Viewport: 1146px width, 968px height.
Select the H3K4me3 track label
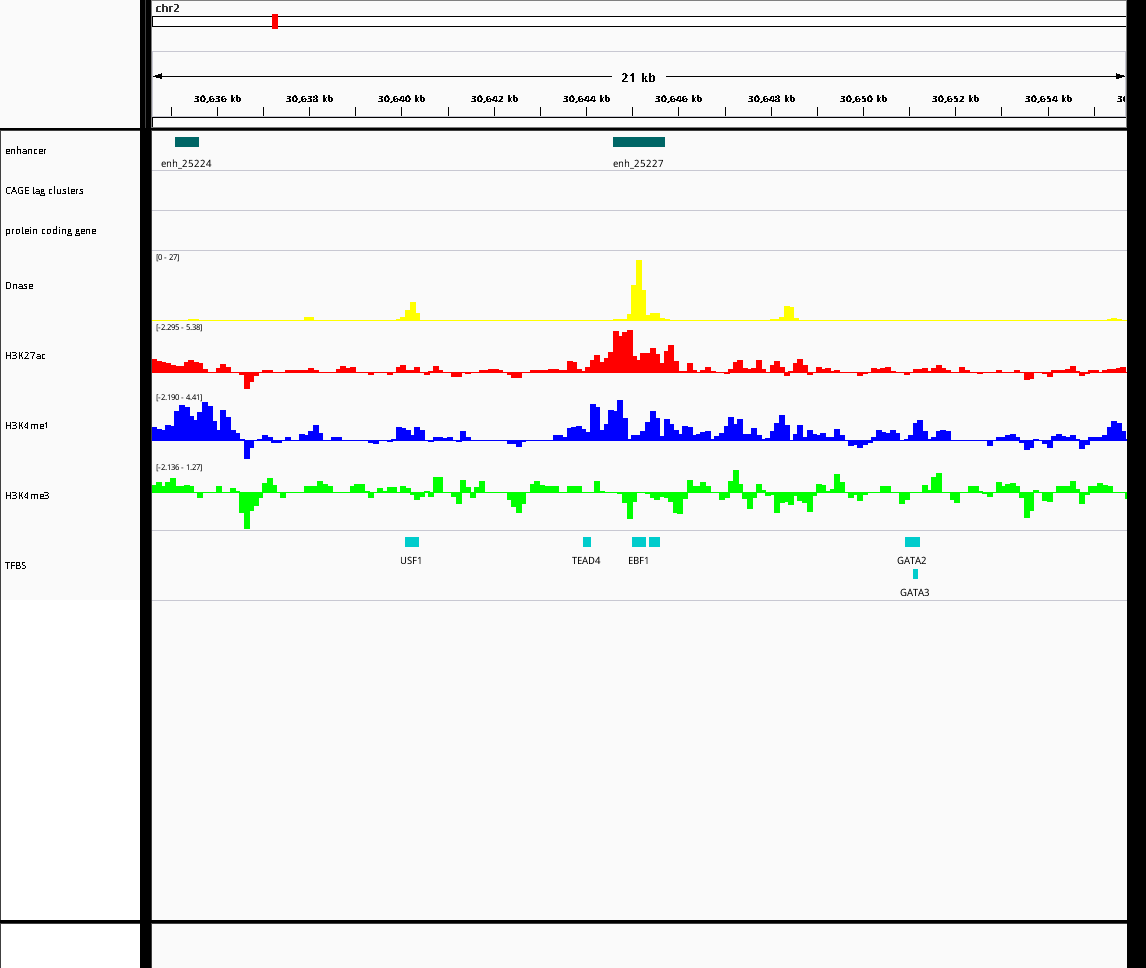27,496
